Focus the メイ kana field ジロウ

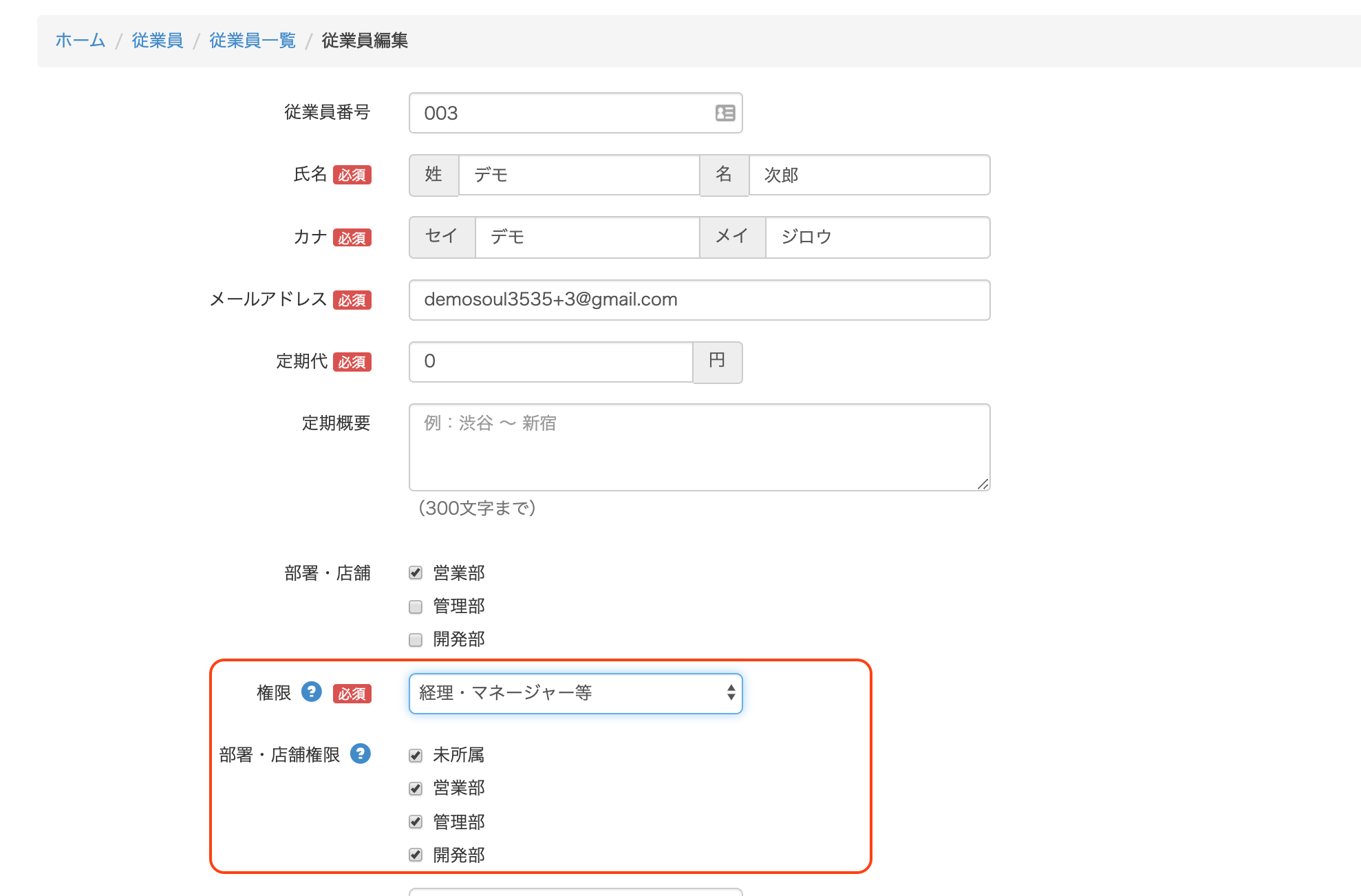[877, 237]
